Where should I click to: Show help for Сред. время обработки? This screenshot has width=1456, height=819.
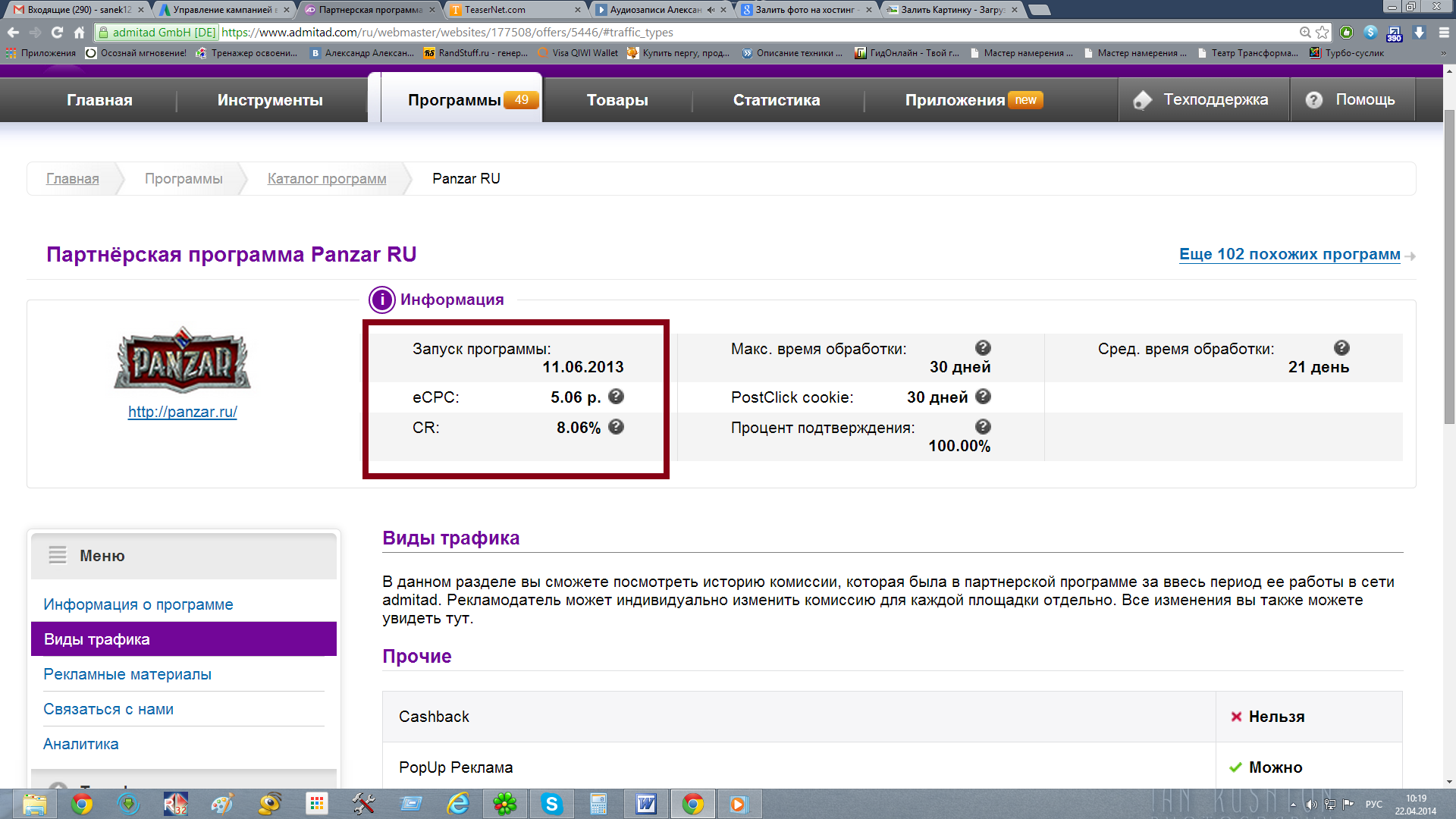[1341, 348]
